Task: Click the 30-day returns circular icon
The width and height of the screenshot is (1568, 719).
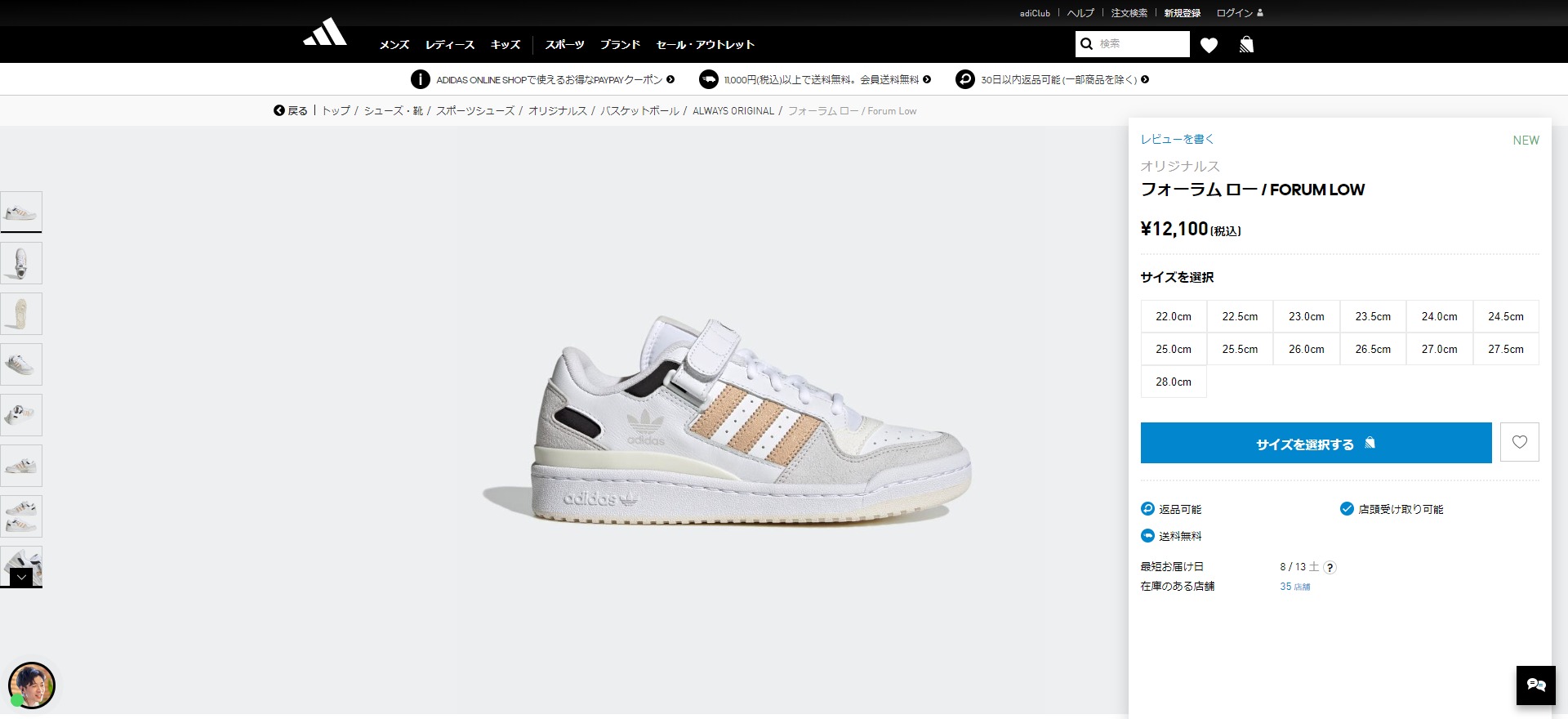Action: 964,79
